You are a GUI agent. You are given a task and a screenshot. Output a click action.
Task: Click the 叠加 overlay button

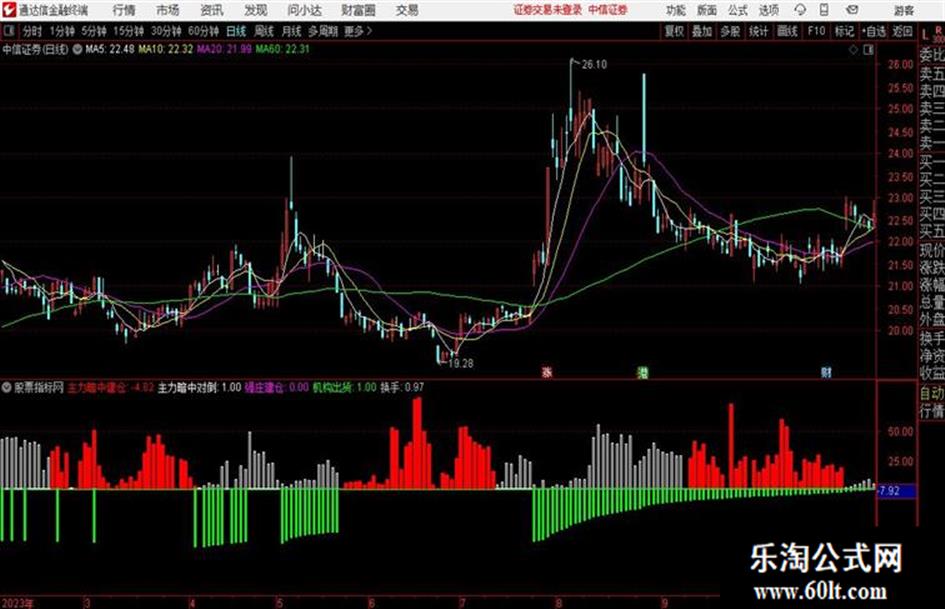click(702, 31)
